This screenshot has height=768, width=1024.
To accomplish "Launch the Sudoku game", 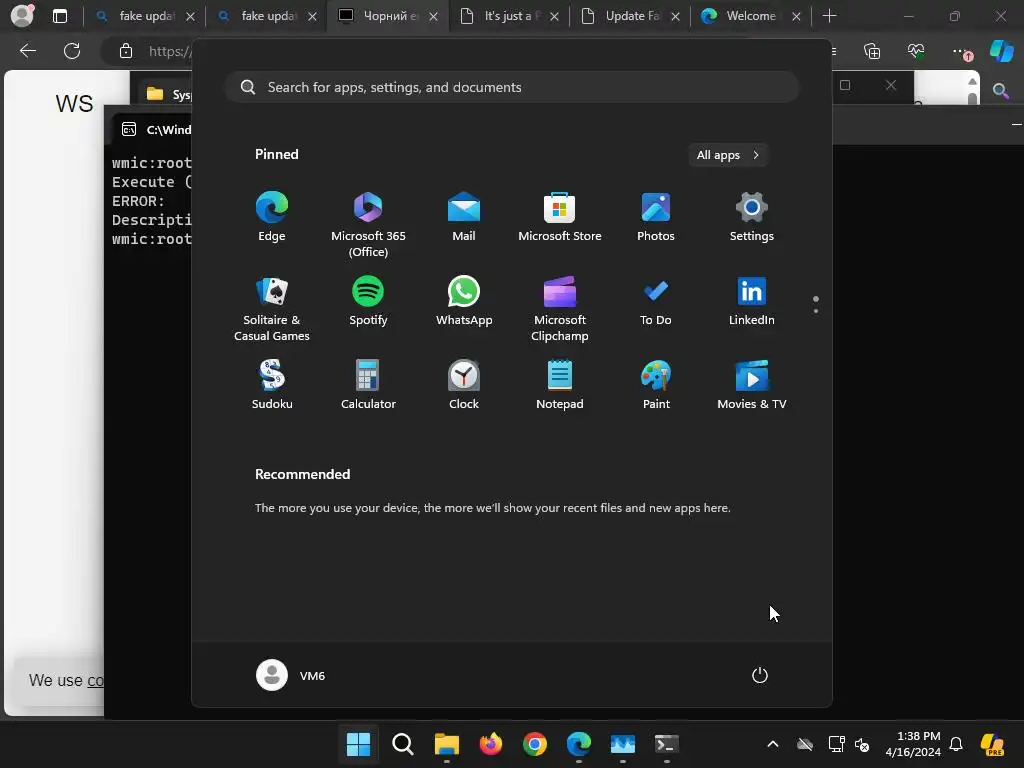I will click(x=272, y=385).
